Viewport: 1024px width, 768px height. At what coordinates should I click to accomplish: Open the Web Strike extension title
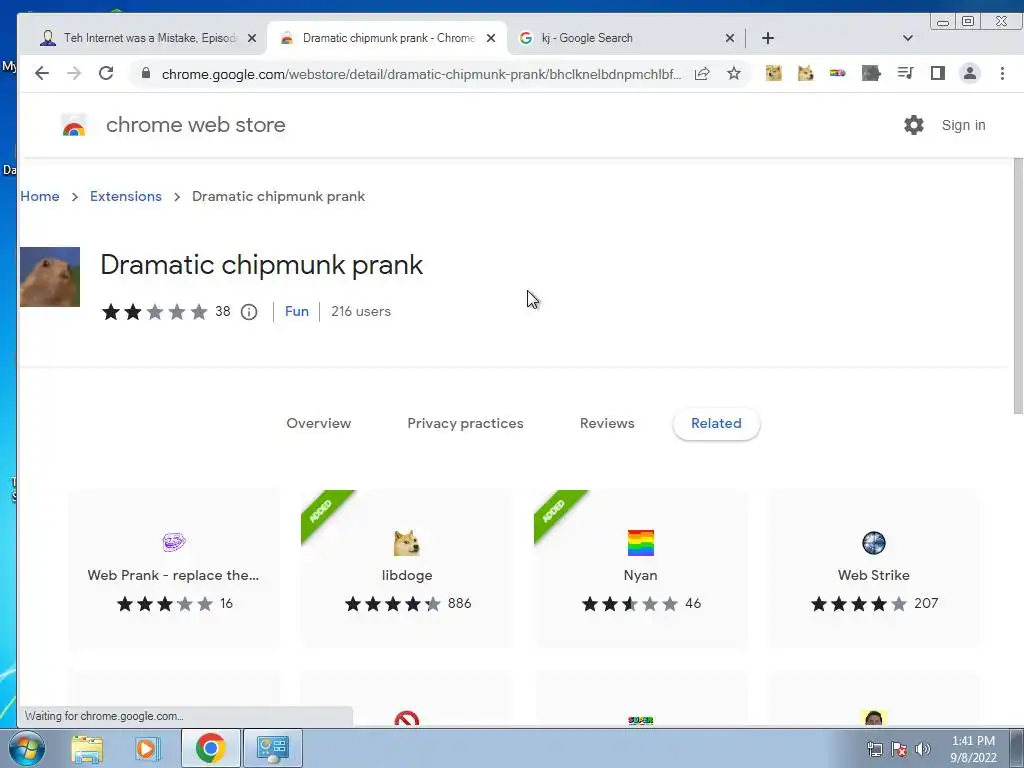[x=874, y=575]
